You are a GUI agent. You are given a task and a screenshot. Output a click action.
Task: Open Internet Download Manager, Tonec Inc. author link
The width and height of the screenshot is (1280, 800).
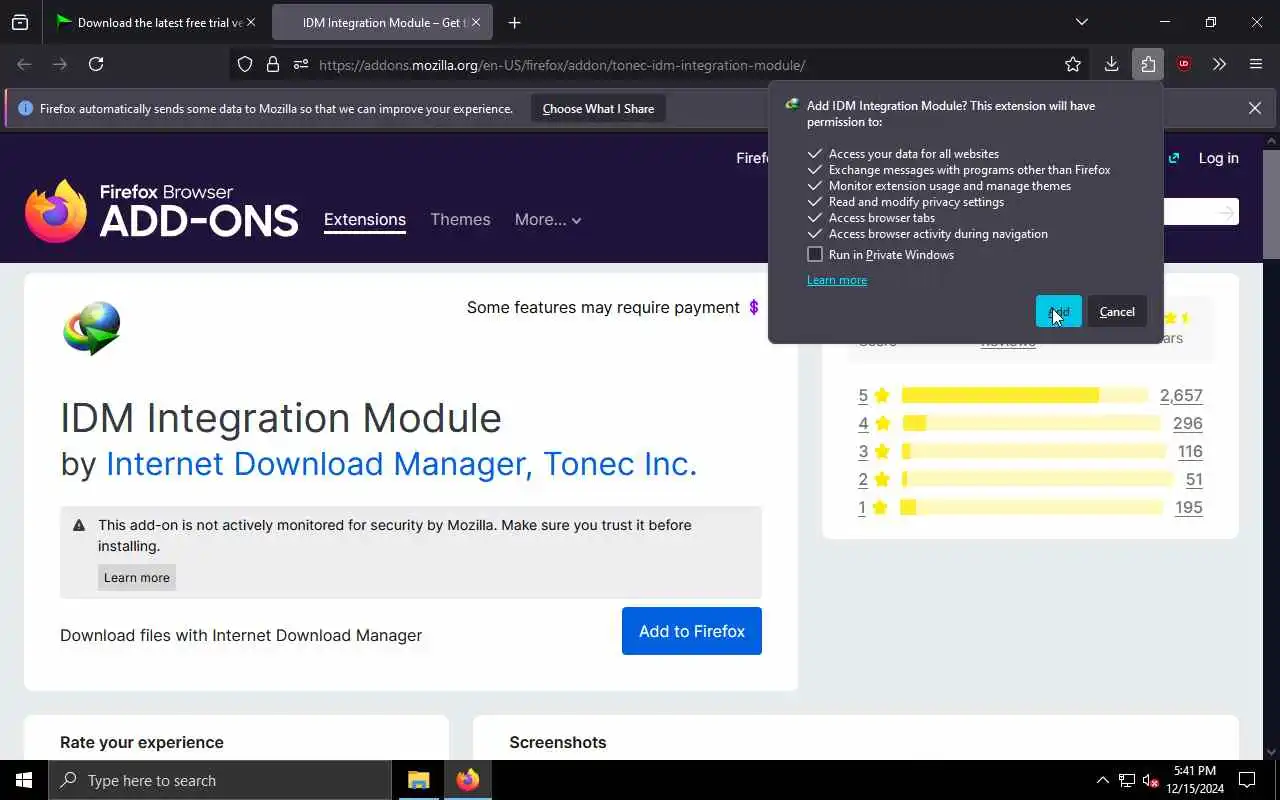click(x=401, y=463)
